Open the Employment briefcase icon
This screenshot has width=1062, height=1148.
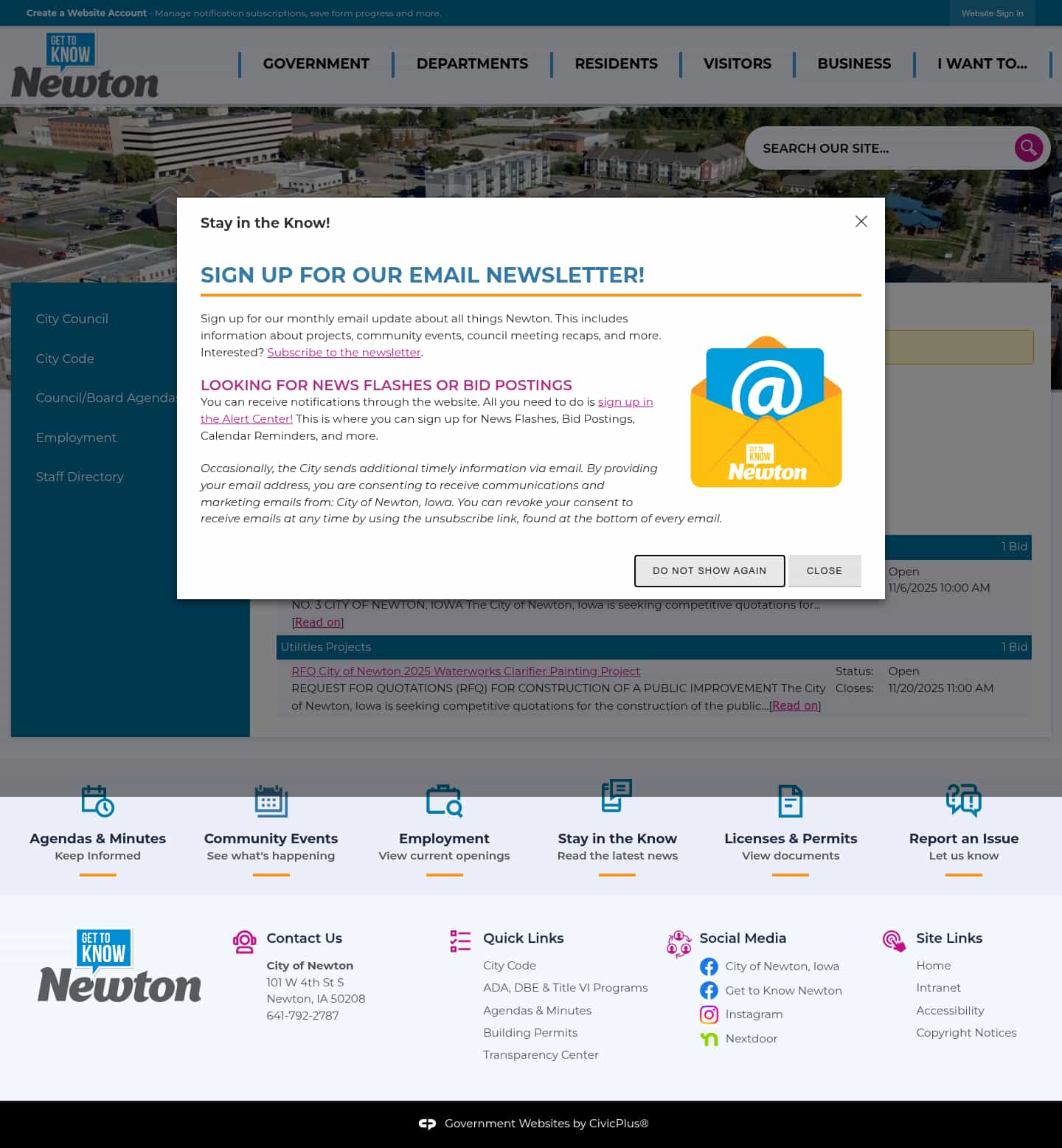(x=443, y=801)
